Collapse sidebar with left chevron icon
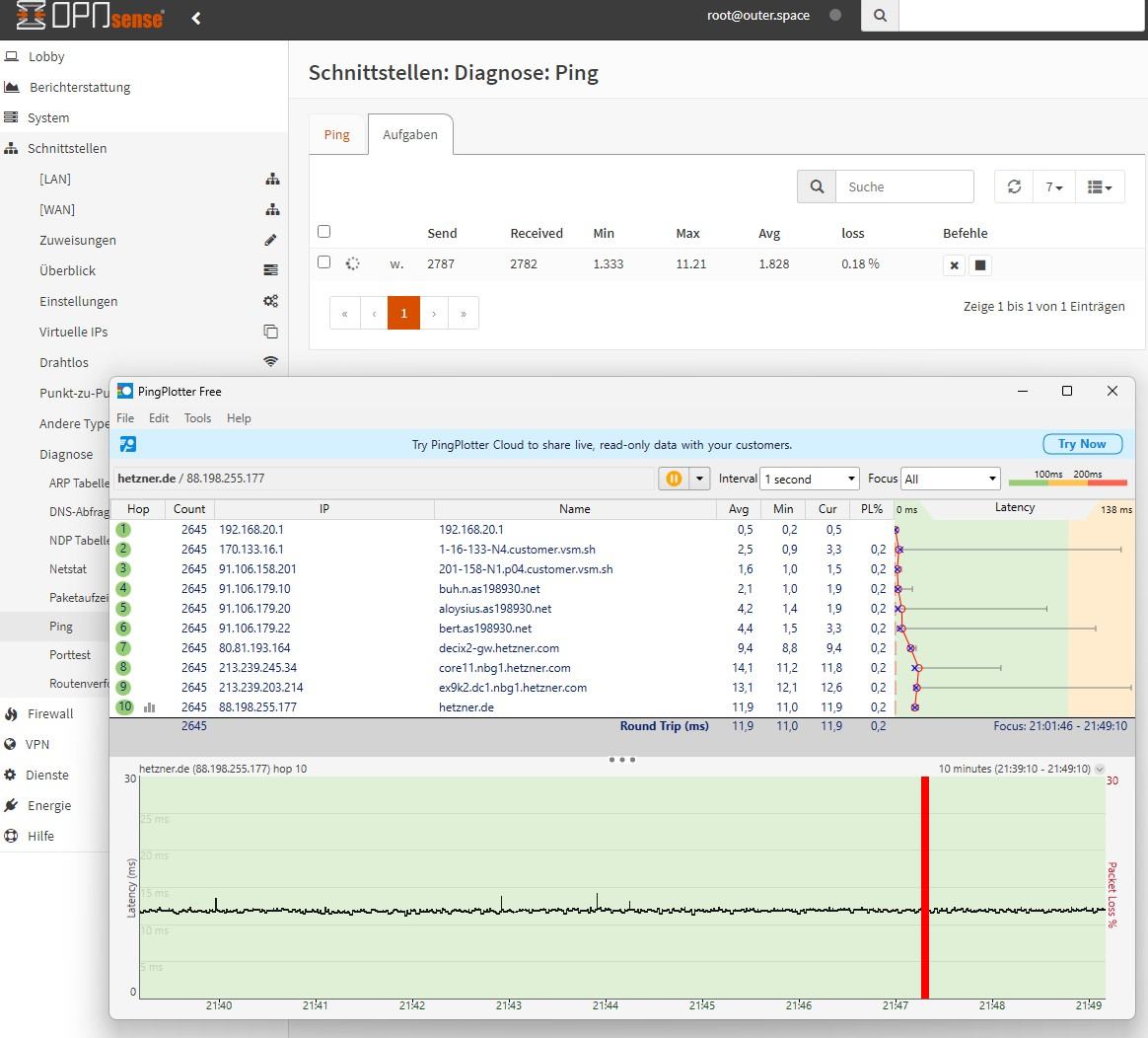The image size is (1148, 1038). point(196,18)
